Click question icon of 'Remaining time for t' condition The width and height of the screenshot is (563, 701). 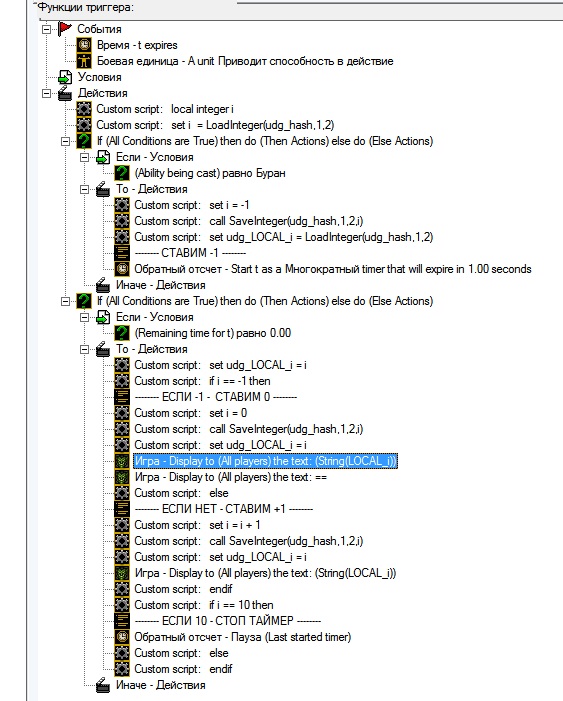click(x=122, y=333)
